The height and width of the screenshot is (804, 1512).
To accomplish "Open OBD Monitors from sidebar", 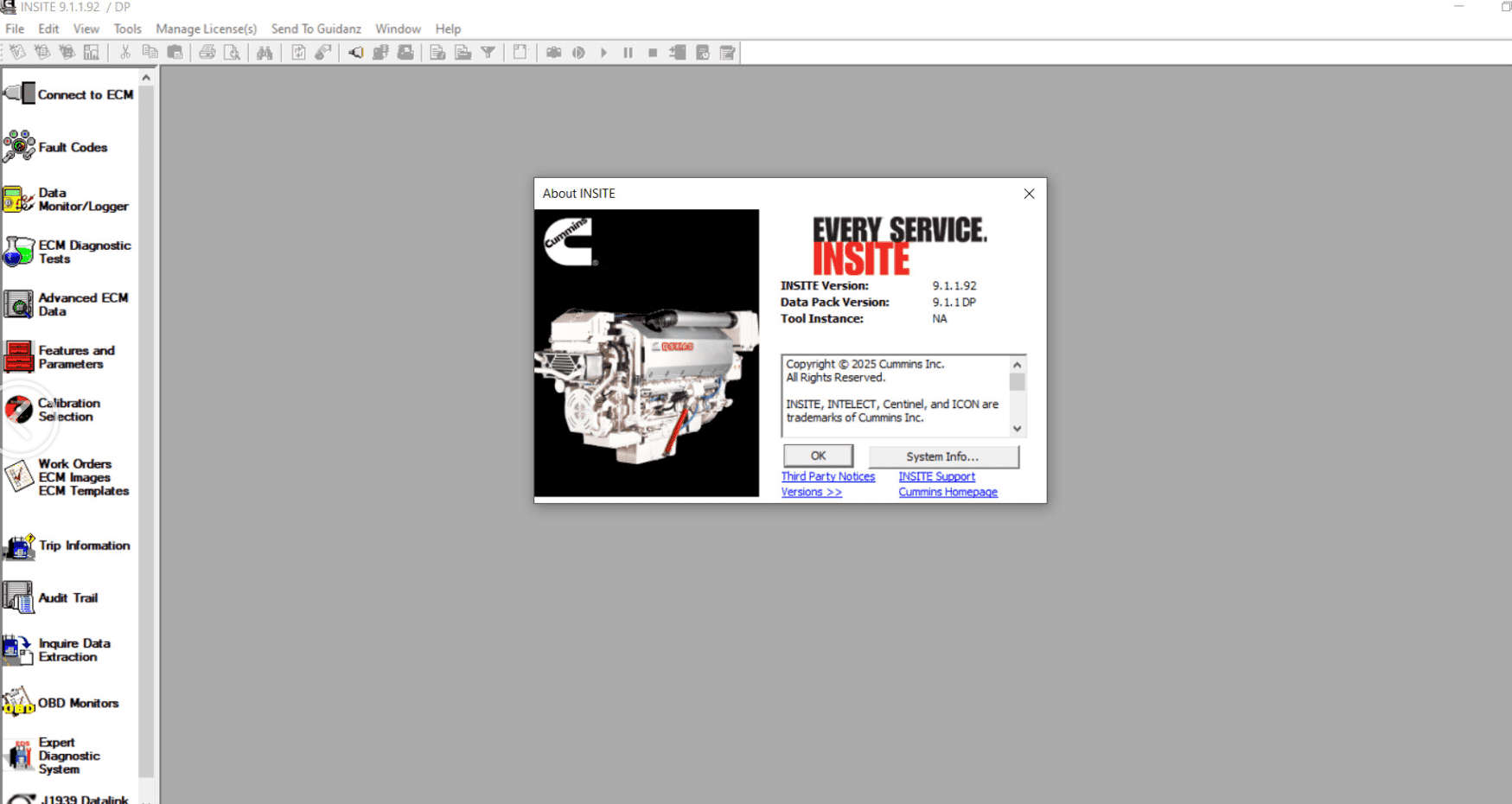I will click(19, 703).
